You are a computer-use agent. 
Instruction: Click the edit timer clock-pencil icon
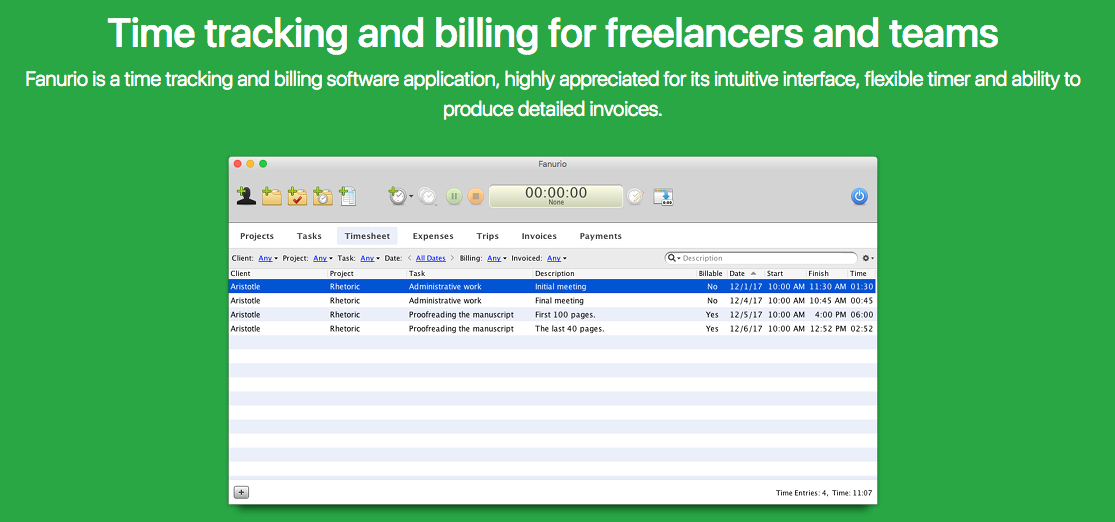point(635,196)
